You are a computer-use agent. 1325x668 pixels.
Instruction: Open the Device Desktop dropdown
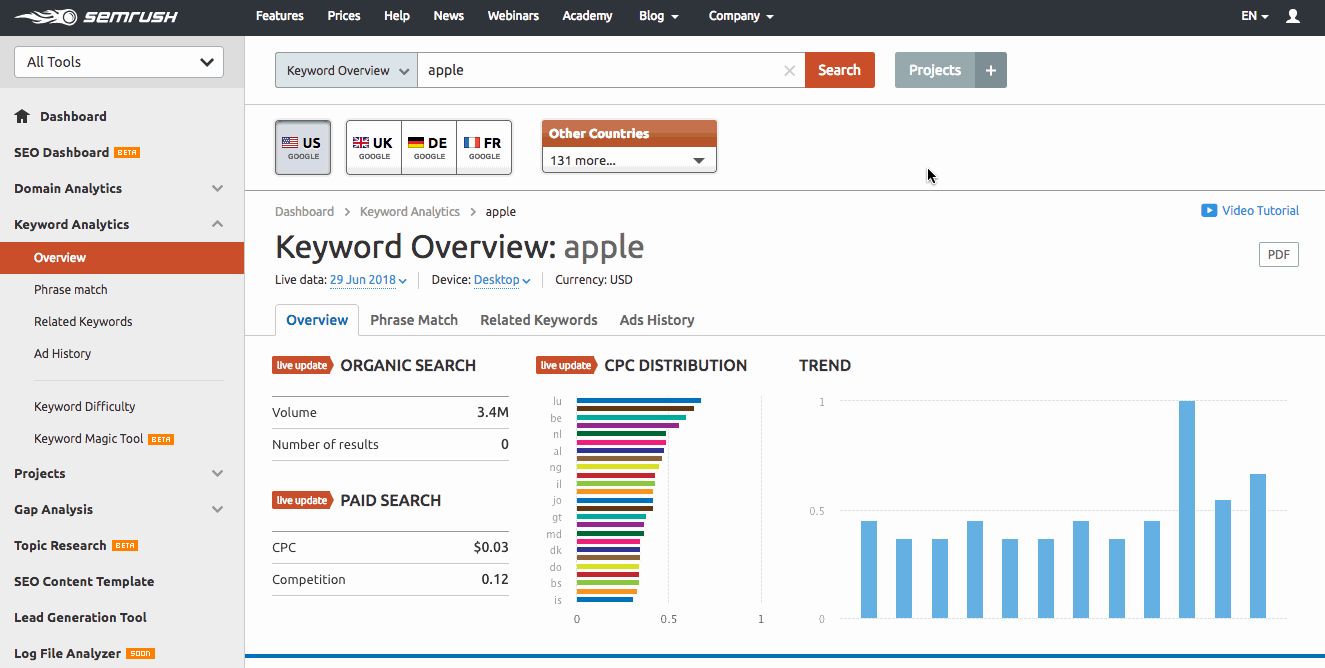(502, 280)
